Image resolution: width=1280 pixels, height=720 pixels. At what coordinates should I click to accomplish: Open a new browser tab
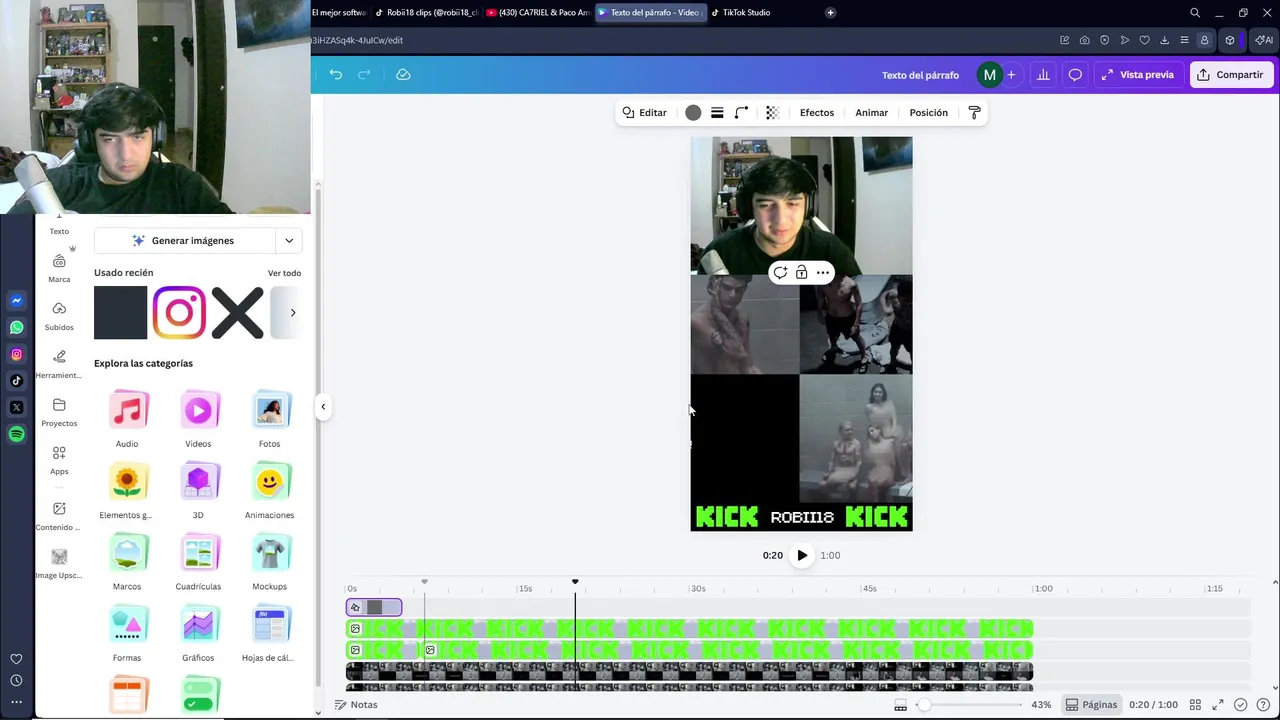[x=830, y=13]
